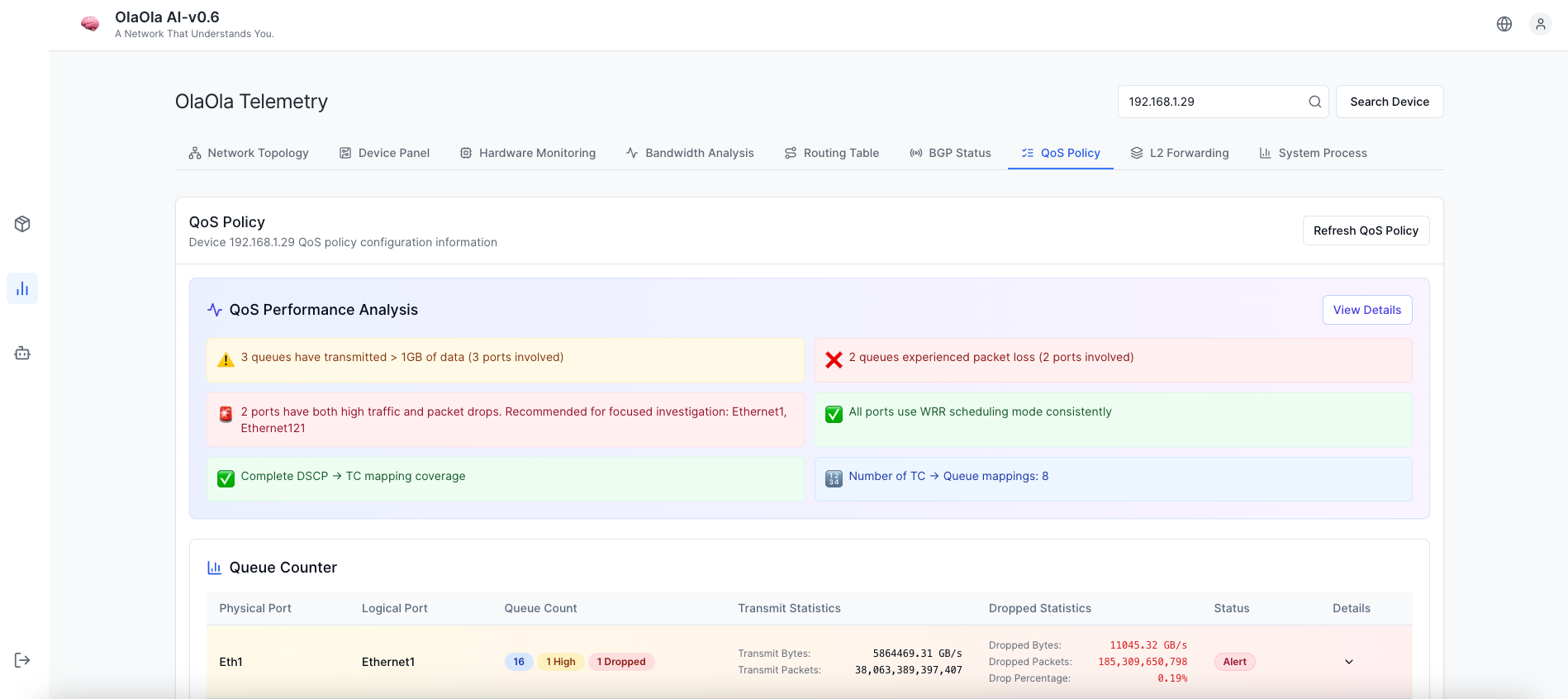Click the numbers icon beside TC Queue mappings
Image resolution: width=1568 pixels, height=699 pixels.
click(x=834, y=478)
